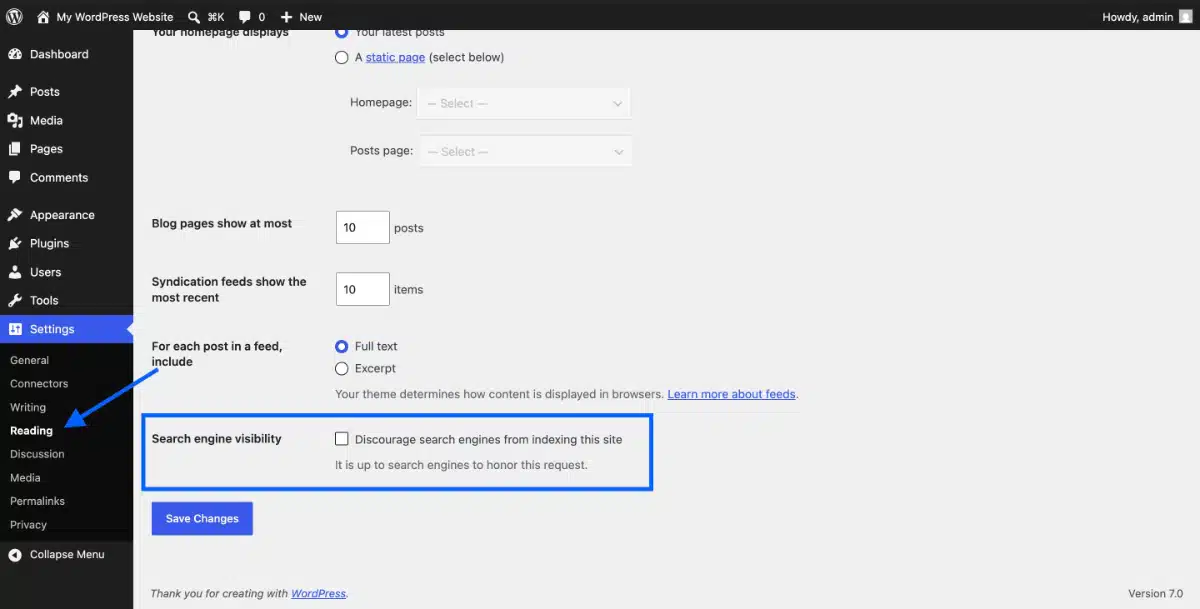Select Full text feed option

(x=342, y=346)
